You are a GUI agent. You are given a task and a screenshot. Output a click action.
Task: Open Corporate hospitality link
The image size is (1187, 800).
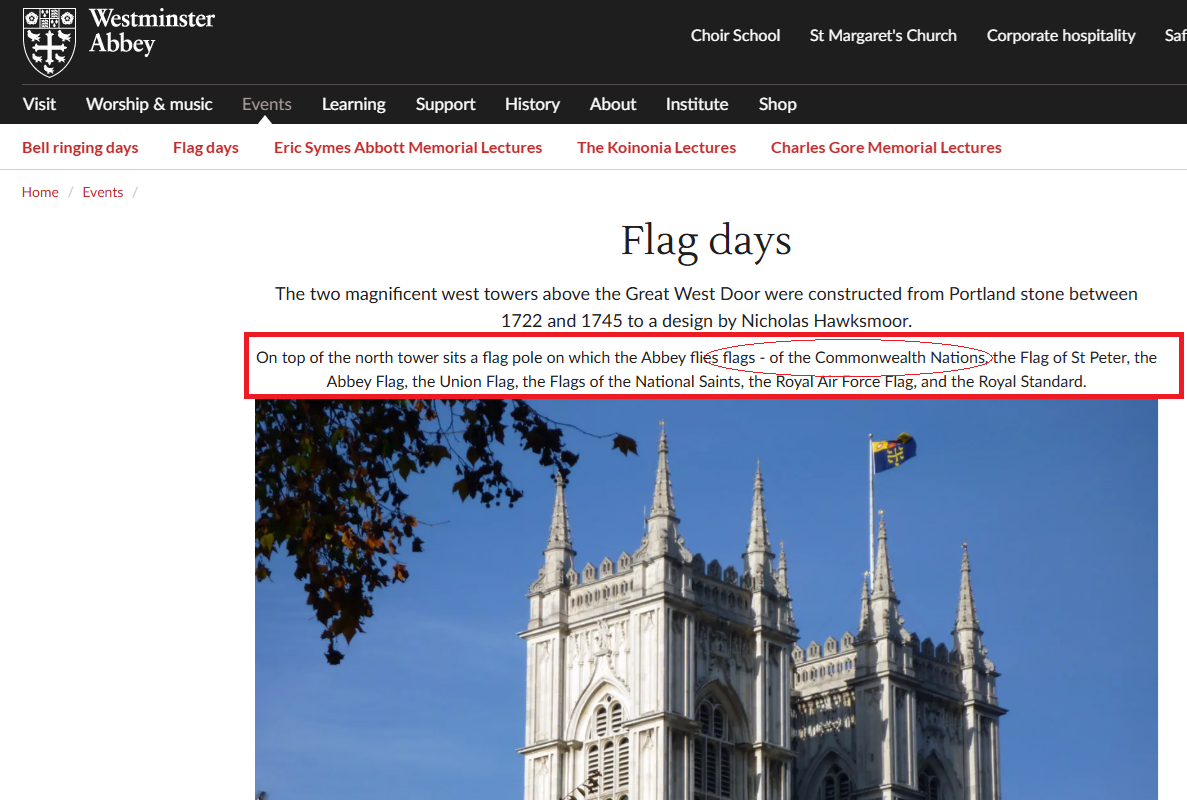[1061, 36]
